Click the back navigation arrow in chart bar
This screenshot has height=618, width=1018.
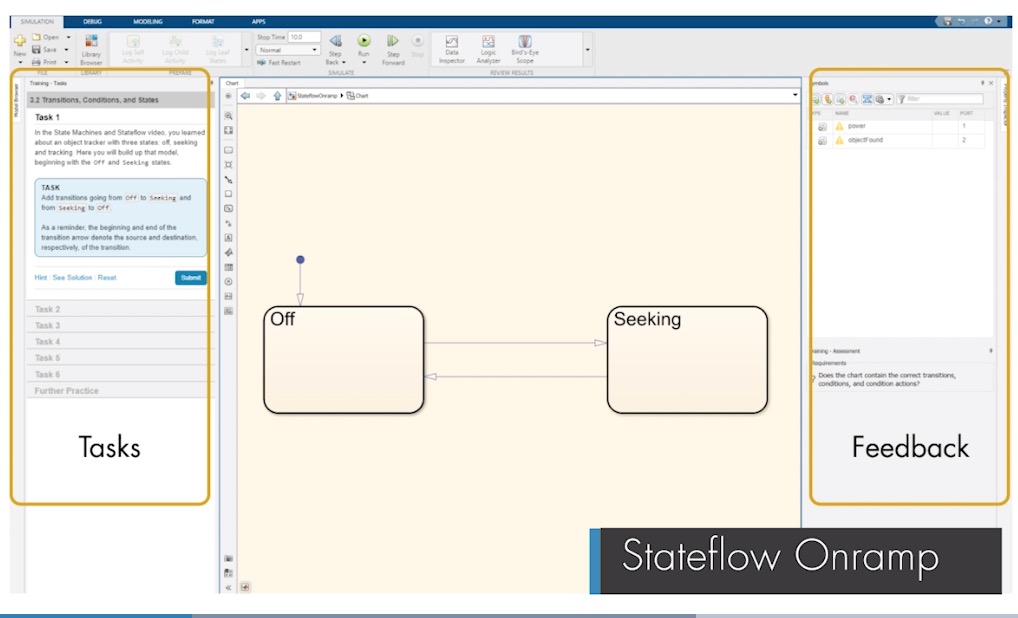(245, 95)
